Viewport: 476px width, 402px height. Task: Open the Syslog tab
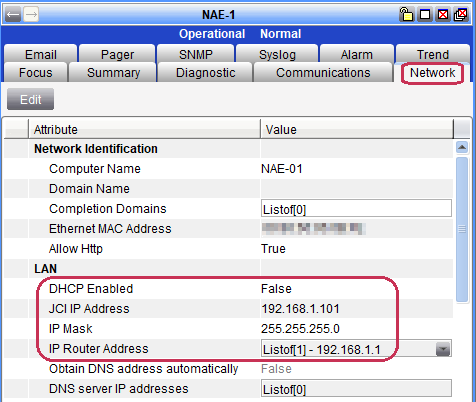click(x=277, y=54)
